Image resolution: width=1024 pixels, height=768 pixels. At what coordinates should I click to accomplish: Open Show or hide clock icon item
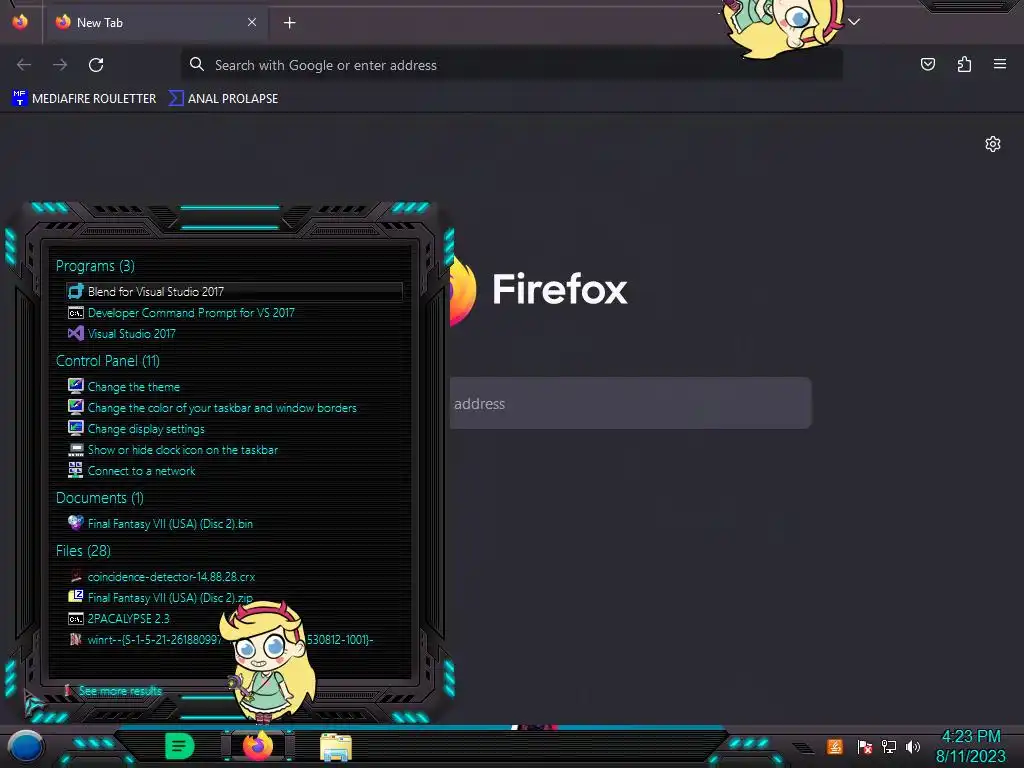(x=174, y=450)
